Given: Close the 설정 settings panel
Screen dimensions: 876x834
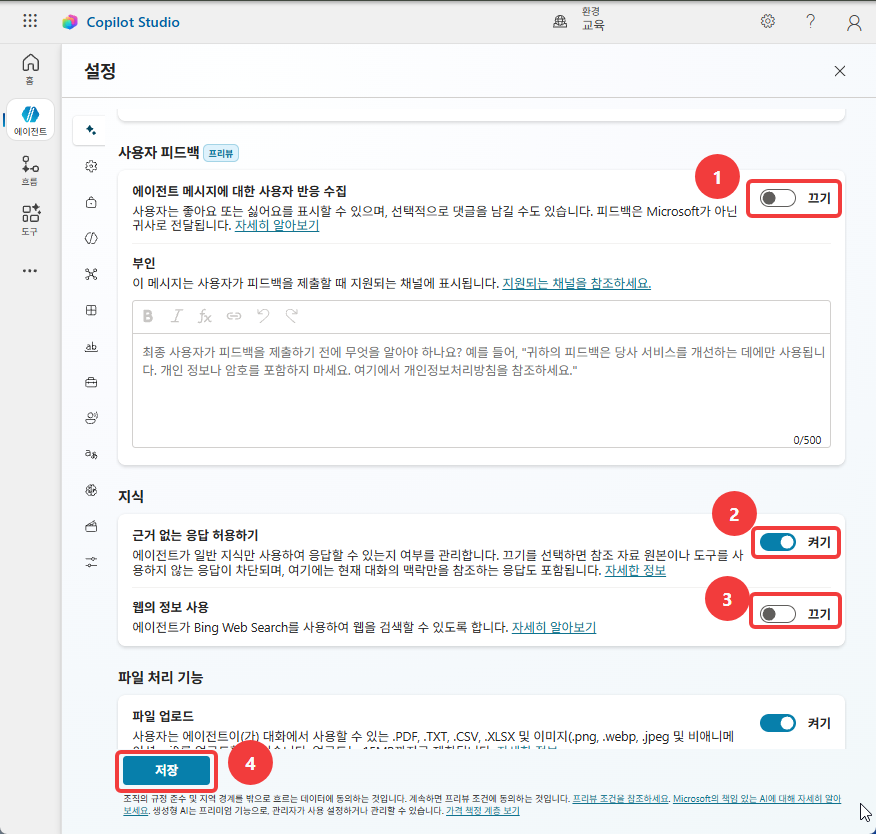Looking at the screenshot, I should [840, 71].
